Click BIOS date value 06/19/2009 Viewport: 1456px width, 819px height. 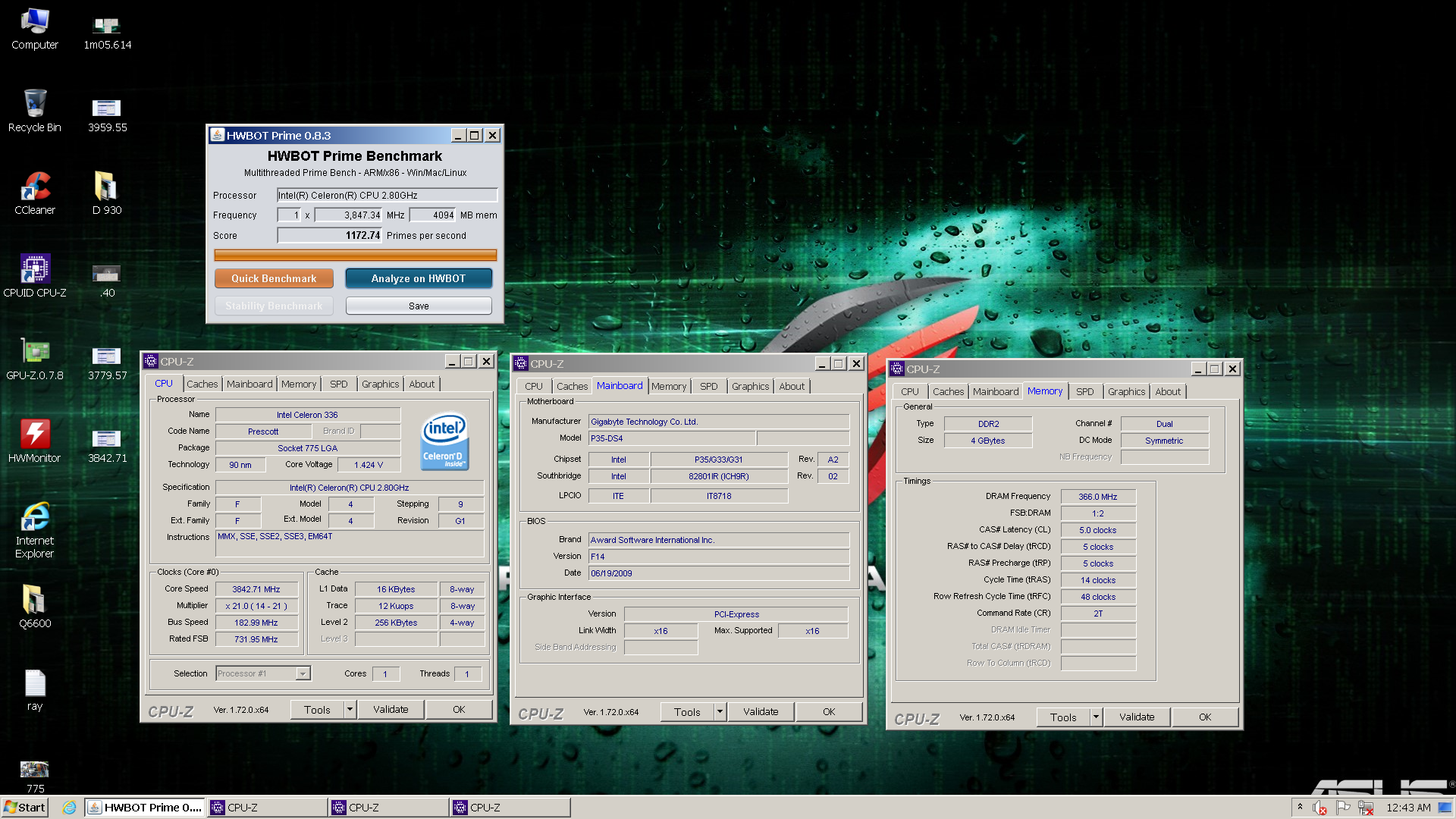click(719, 573)
